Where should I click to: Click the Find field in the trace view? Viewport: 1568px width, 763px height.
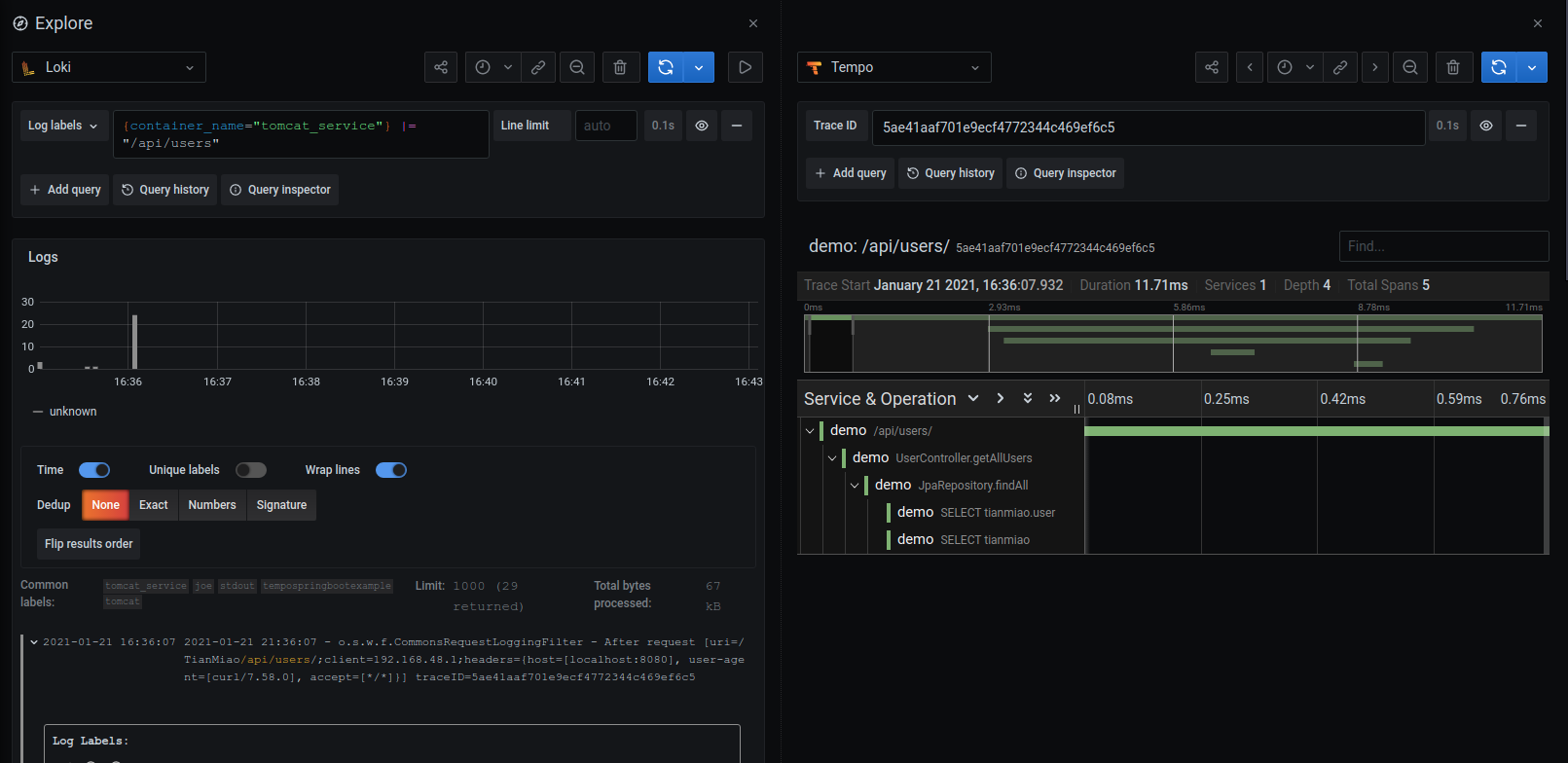click(1442, 246)
